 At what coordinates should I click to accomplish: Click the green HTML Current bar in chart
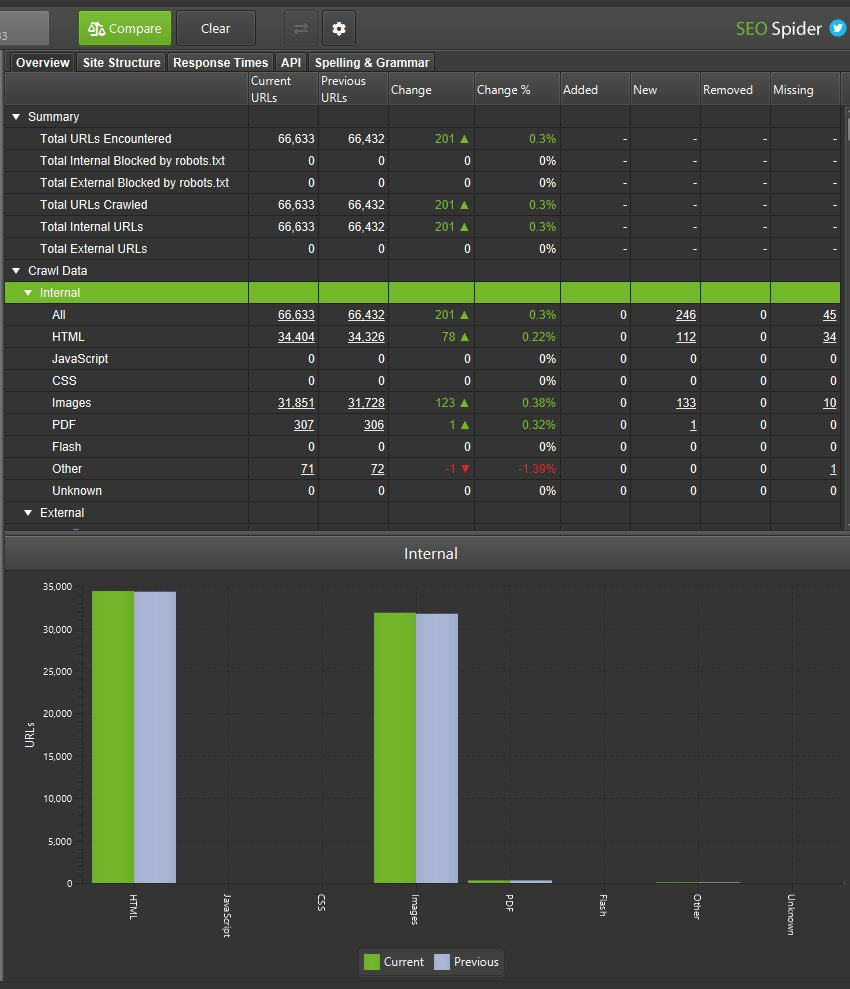click(x=113, y=737)
